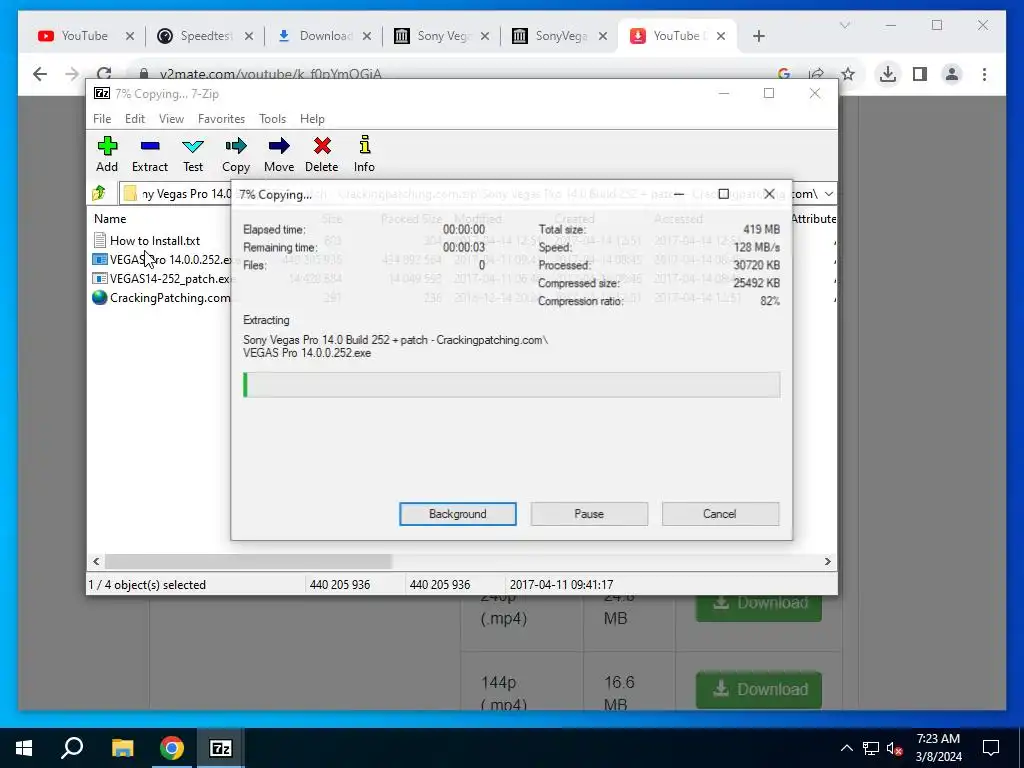This screenshot has width=1024, height=768.
Task: Click the horizontal scrollbar thumb in 7-Zip
Action: tap(248, 562)
